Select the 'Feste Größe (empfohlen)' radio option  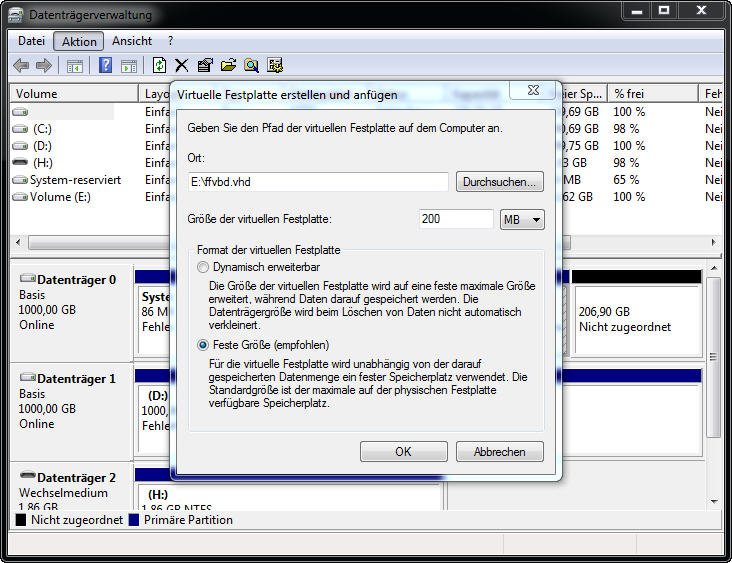coord(204,345)
